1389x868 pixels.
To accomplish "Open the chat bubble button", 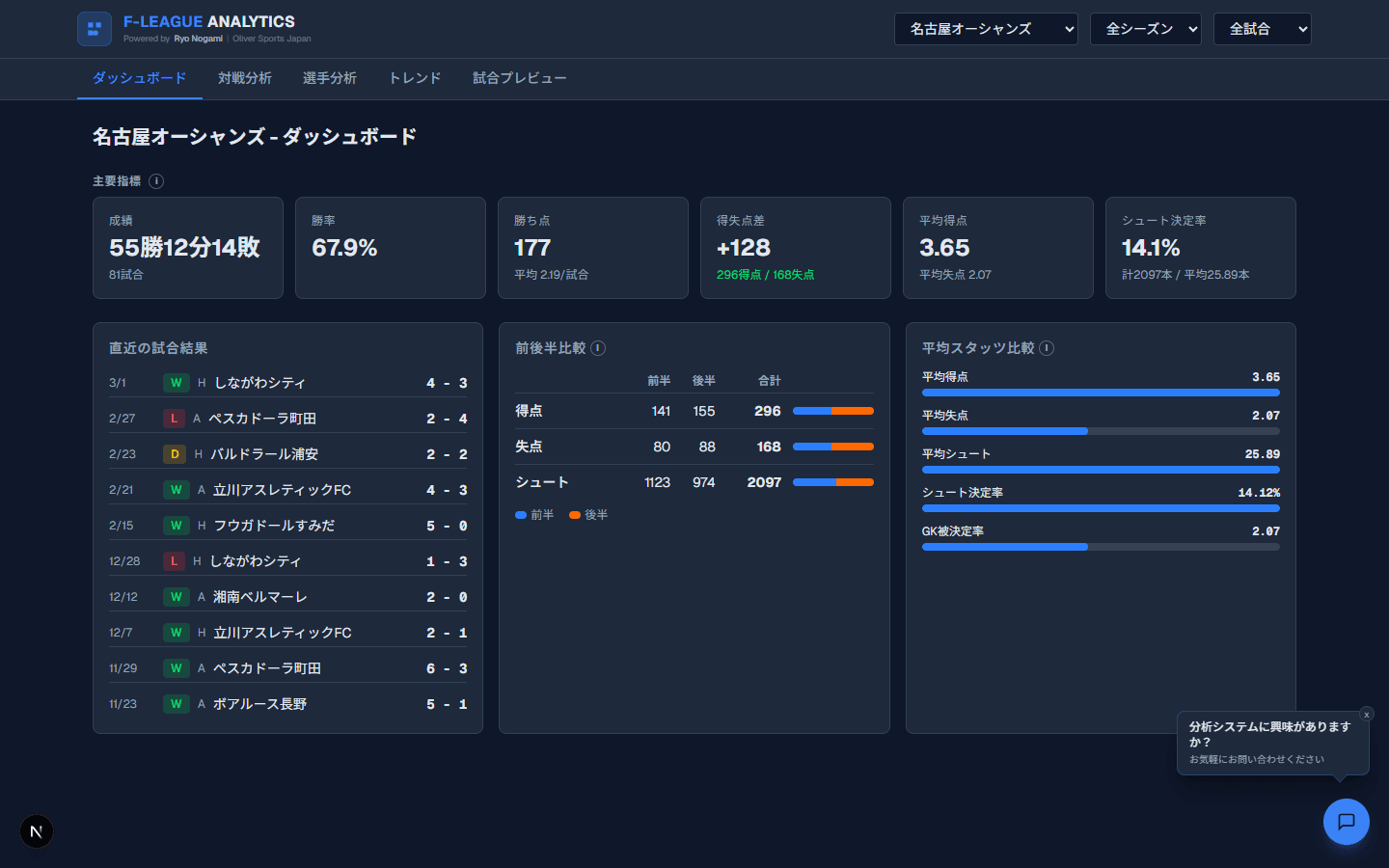I will point(1347,822).
